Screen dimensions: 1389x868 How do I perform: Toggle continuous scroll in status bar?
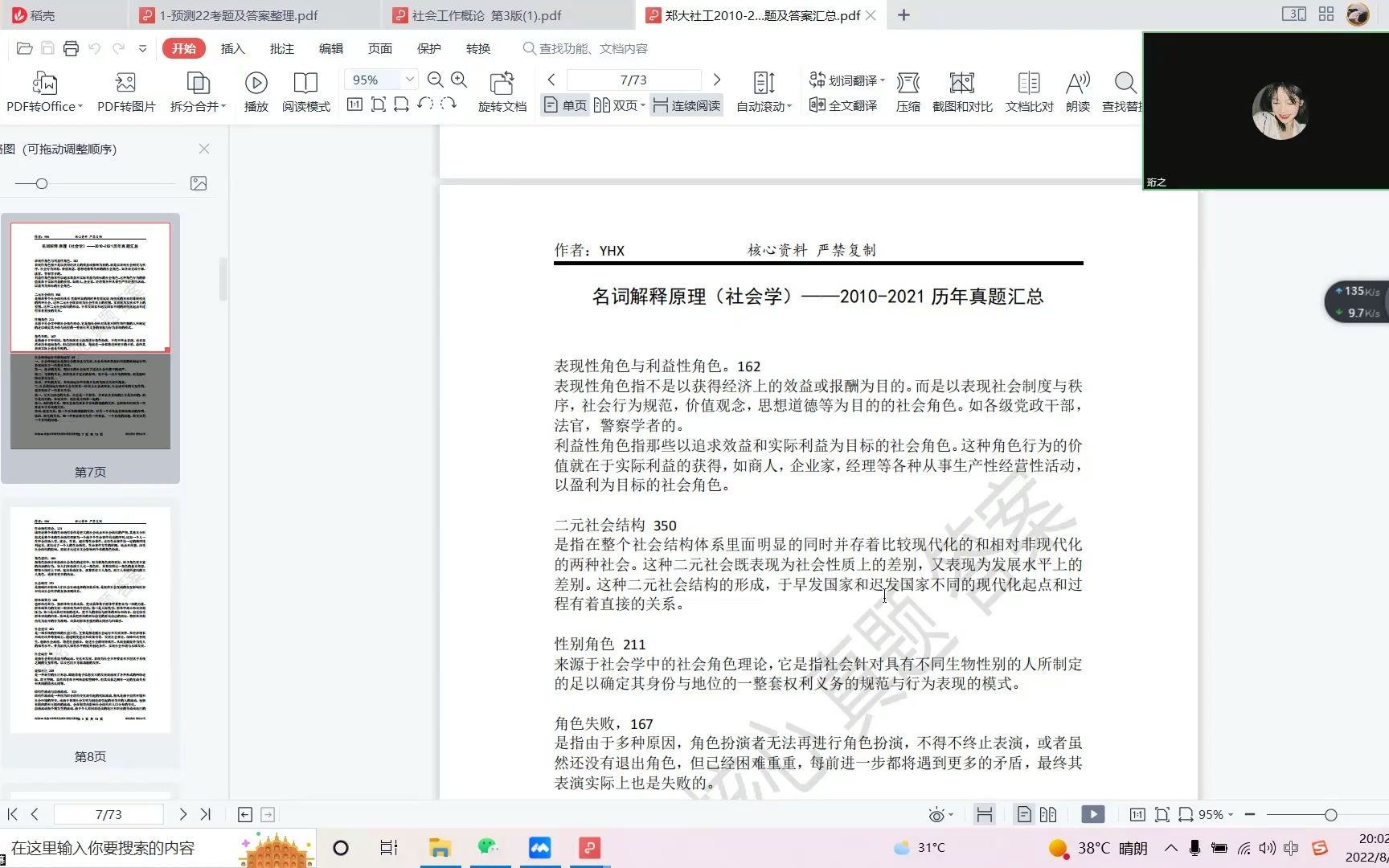(984, 814)
